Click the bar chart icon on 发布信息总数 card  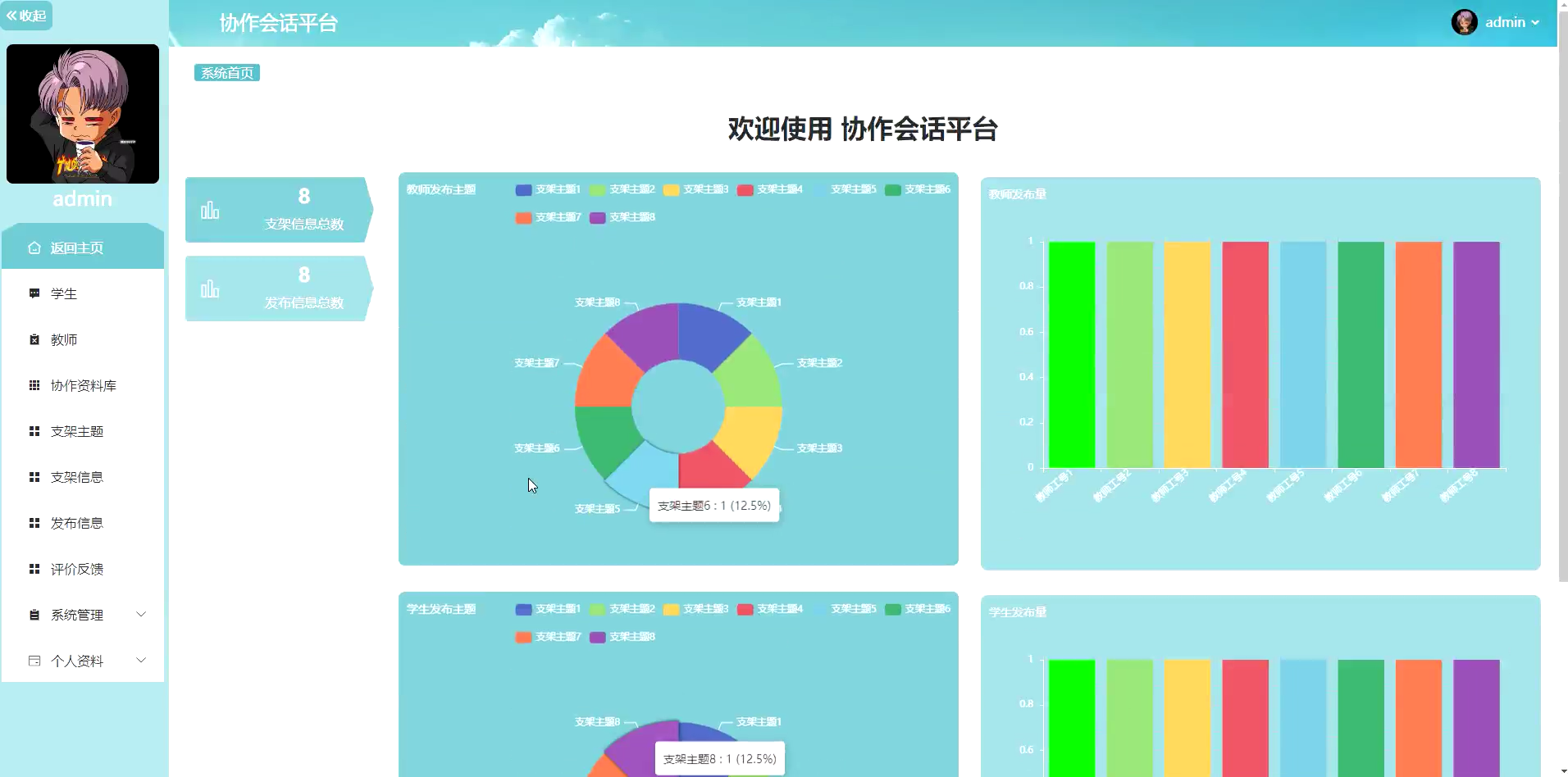coord(210,289)
